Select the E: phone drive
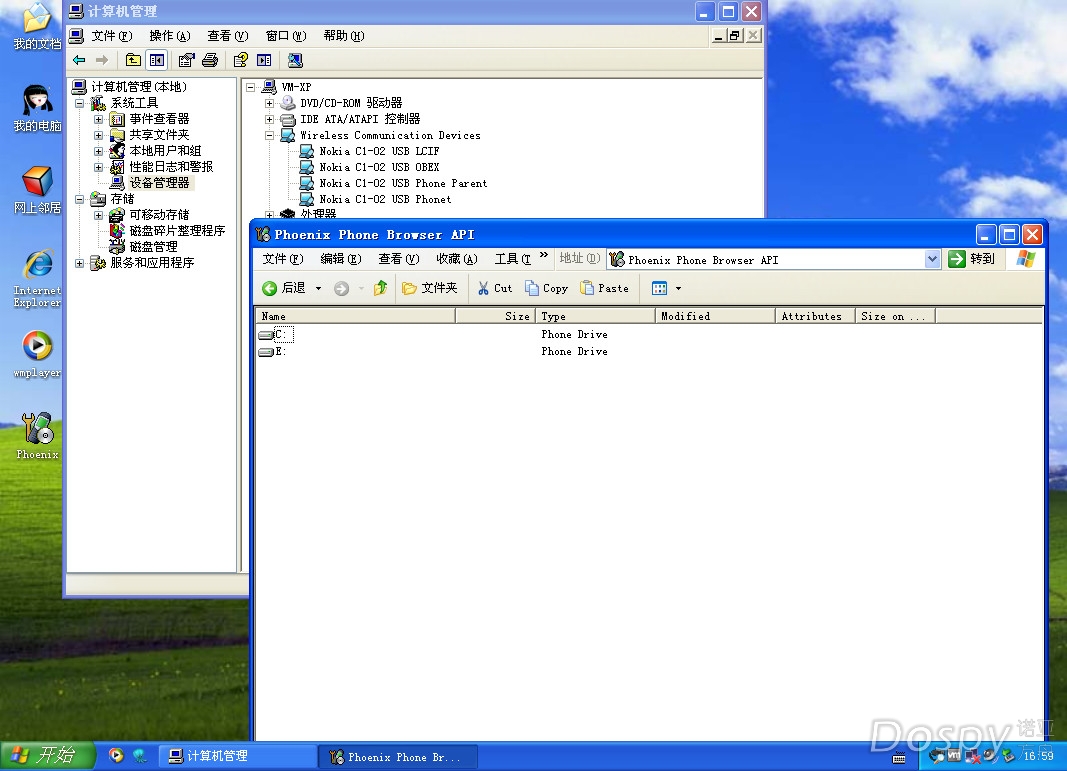The width and height of the screenshot is (1067, 771). point(272,352)
